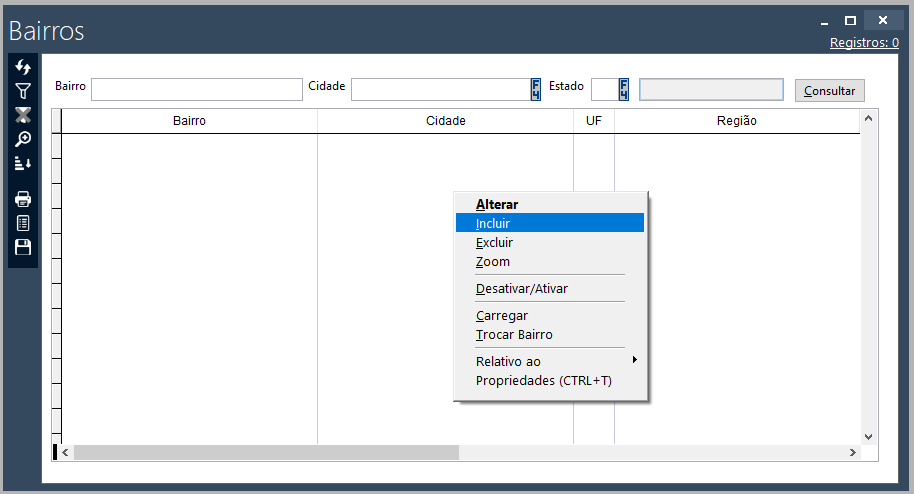Open the Registros: 0 link
This screenshot has width=914, height=494.
pyautogui.click(x=864, y=43)
